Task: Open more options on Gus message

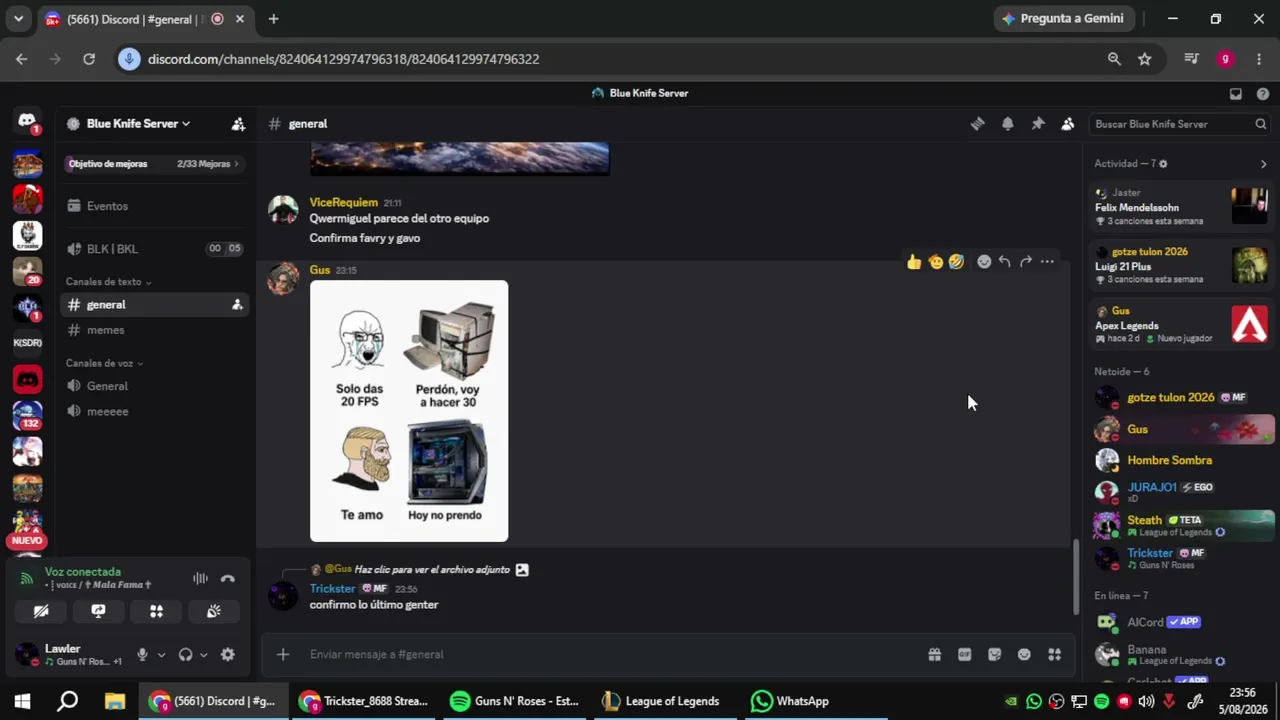Action: tap(1047, 262)
